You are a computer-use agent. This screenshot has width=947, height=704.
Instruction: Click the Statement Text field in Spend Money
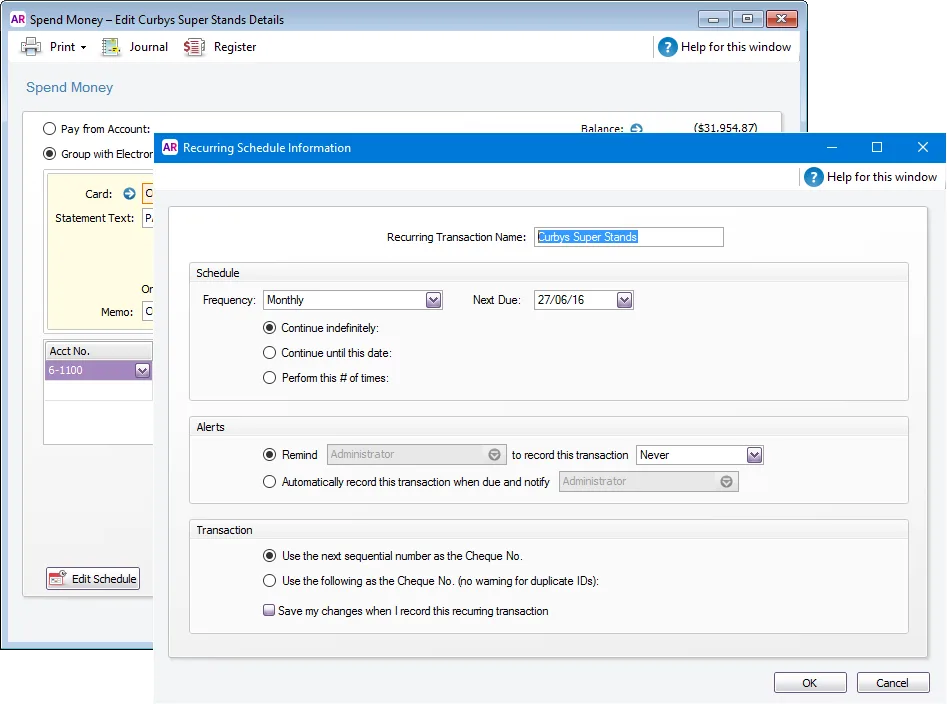click(148, 218)
